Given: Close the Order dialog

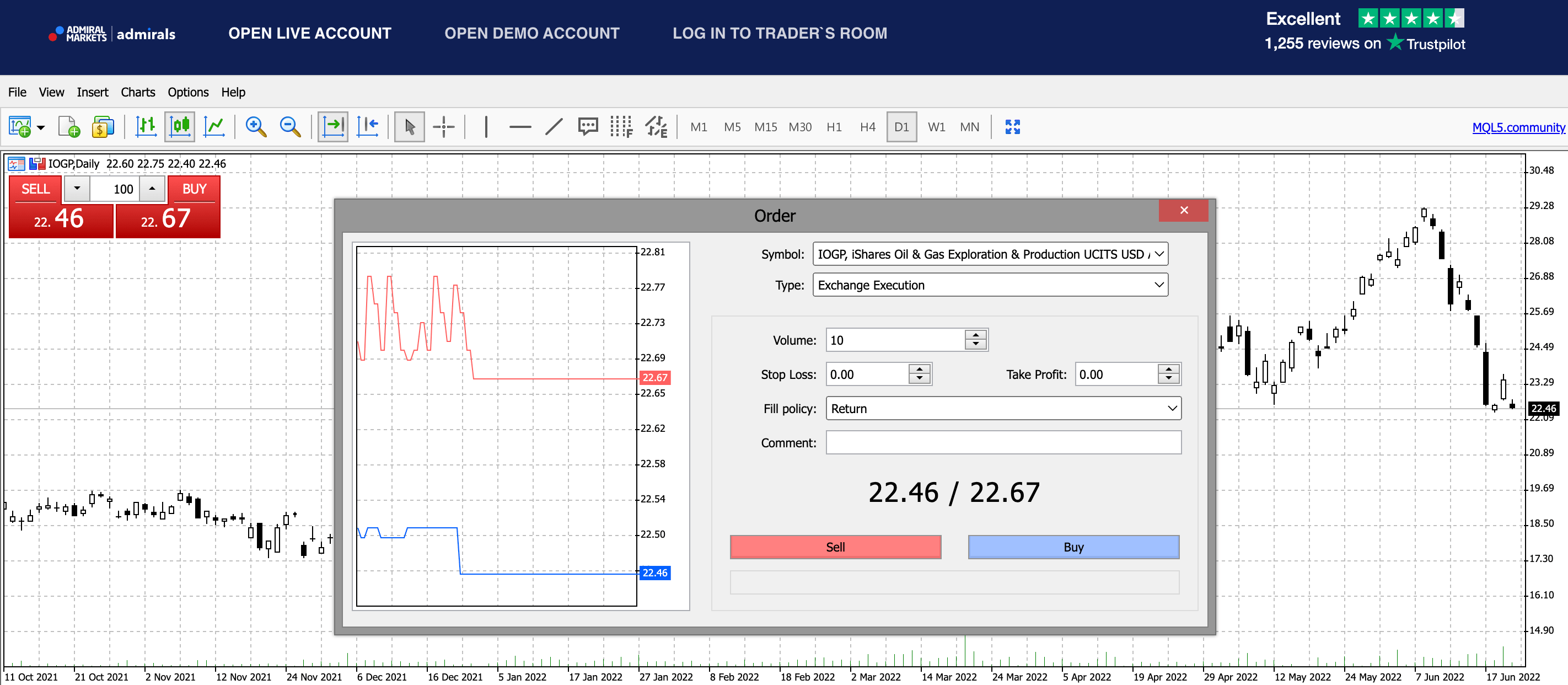Looking at the screenshot, I should pos(1184,211).
